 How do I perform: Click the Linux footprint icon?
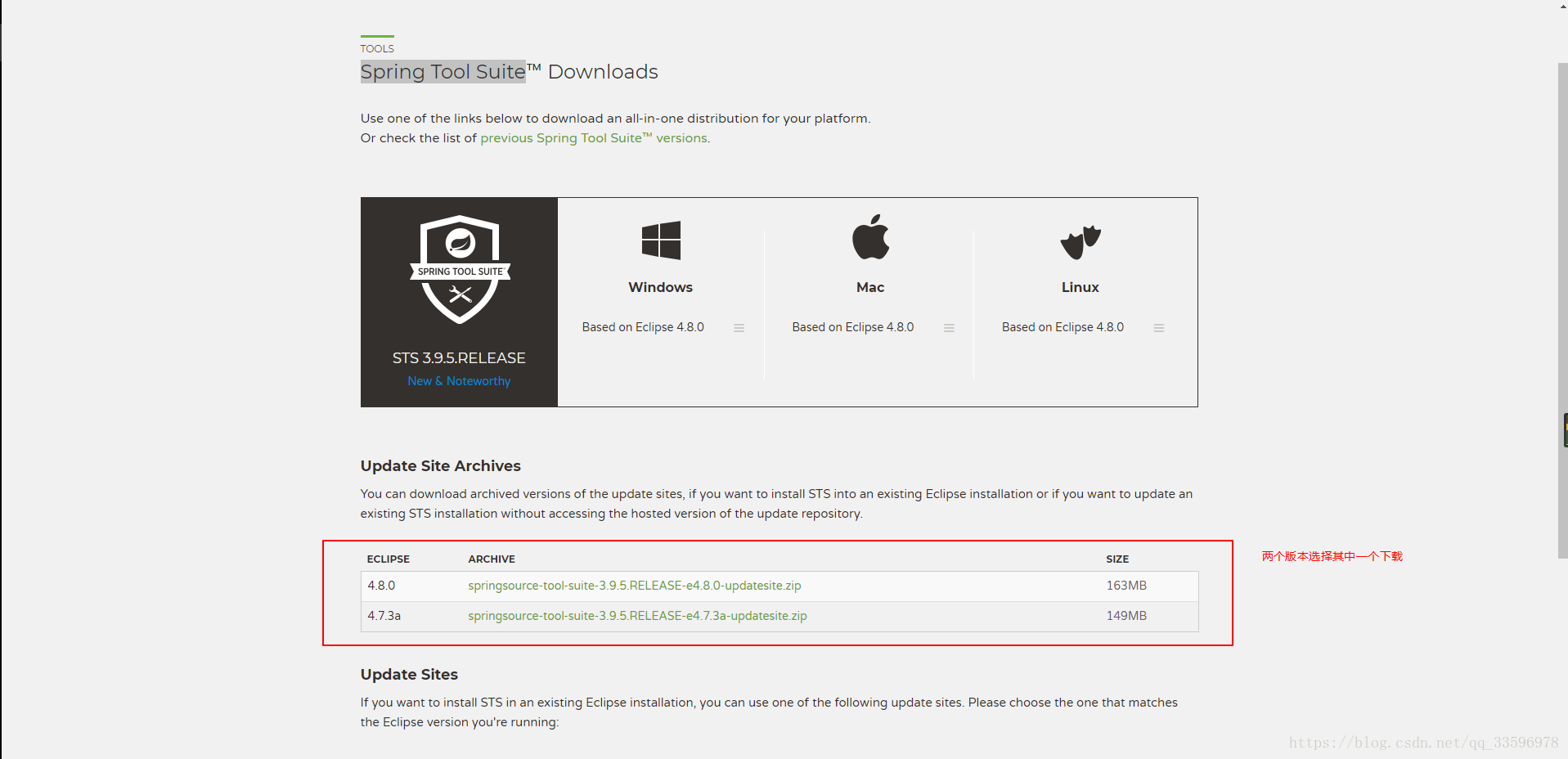pyautogui.click(x=1081, y=242)
